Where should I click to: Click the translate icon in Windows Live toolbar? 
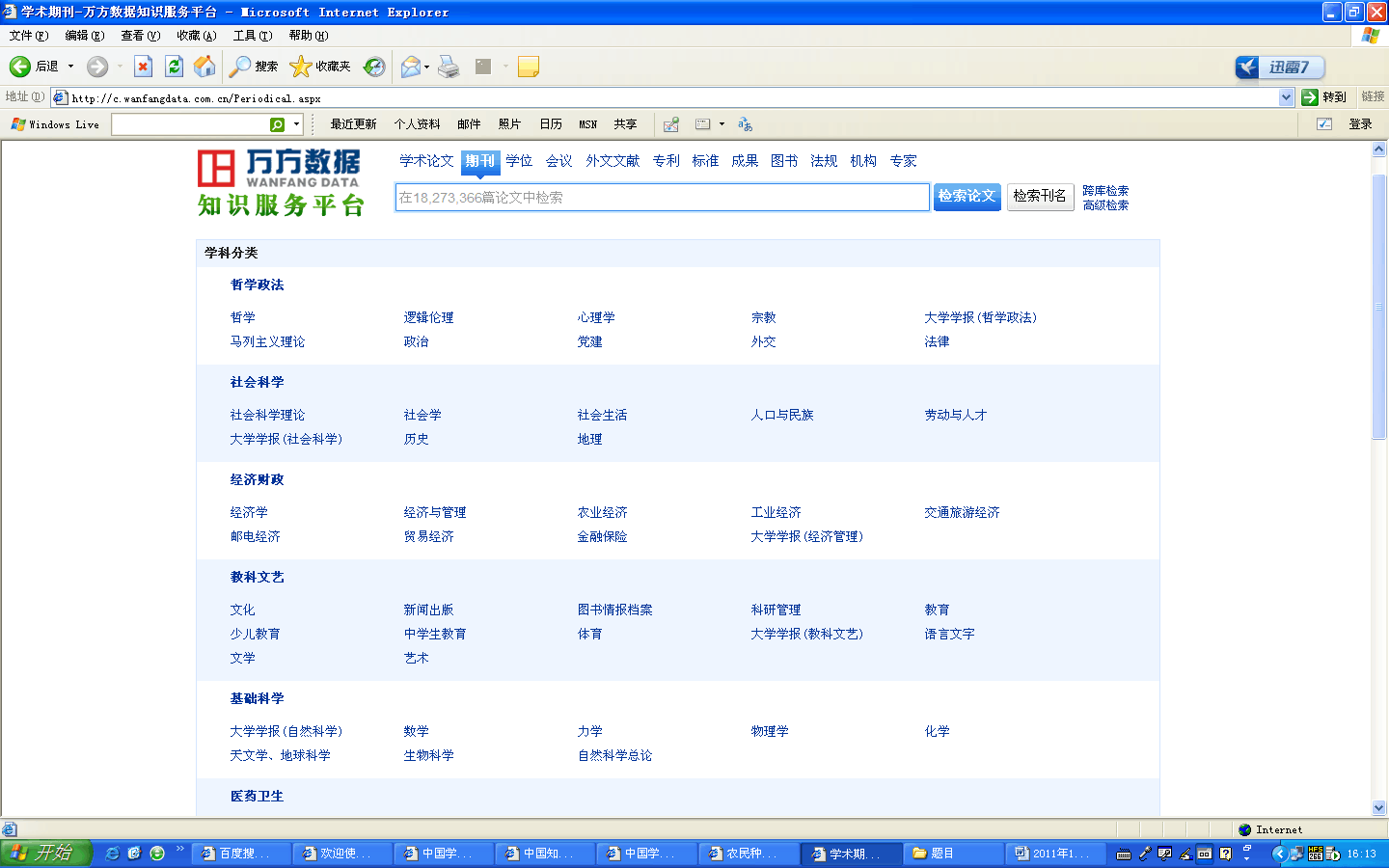(x=745, y=124)
